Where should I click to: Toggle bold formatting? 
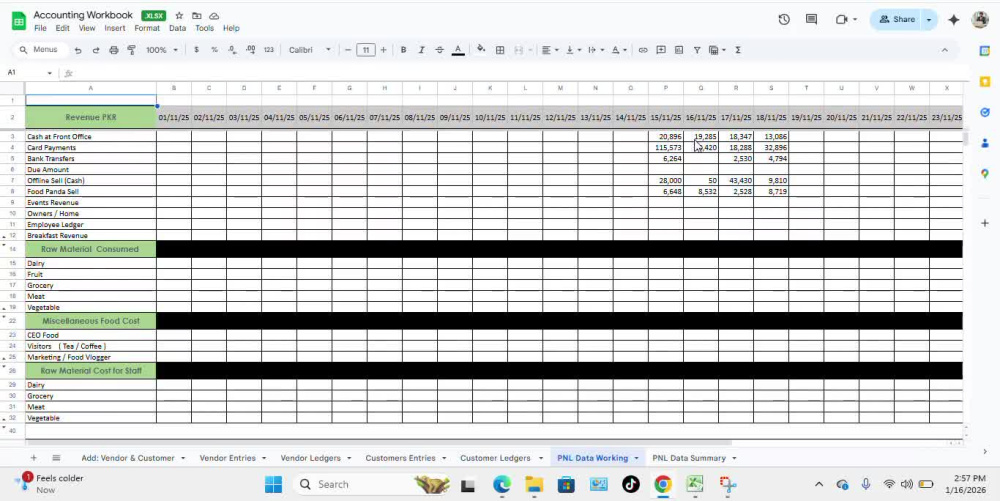tap(403, 50)
